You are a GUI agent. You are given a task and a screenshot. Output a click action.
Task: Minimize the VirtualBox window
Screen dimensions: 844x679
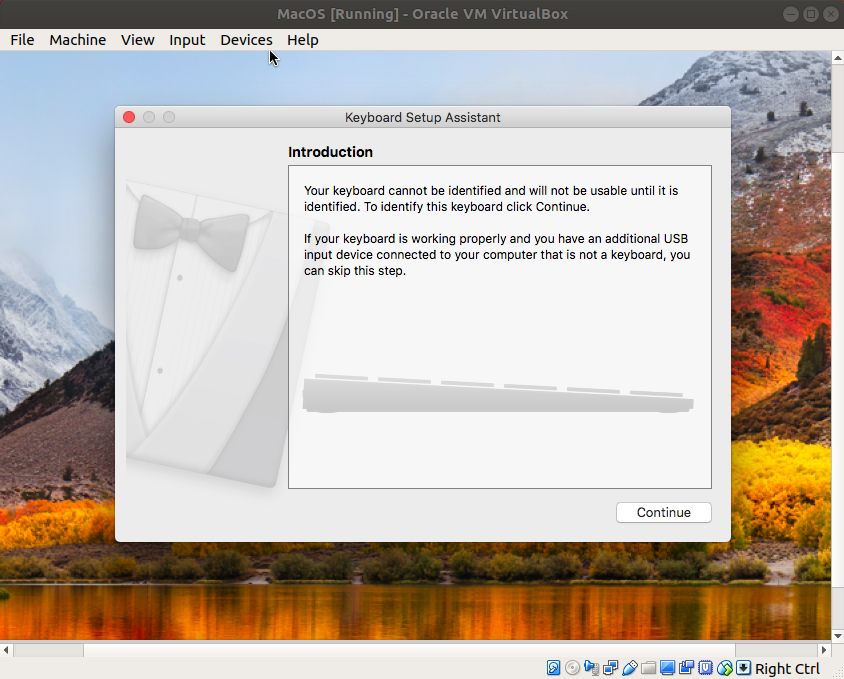(791, 14)
